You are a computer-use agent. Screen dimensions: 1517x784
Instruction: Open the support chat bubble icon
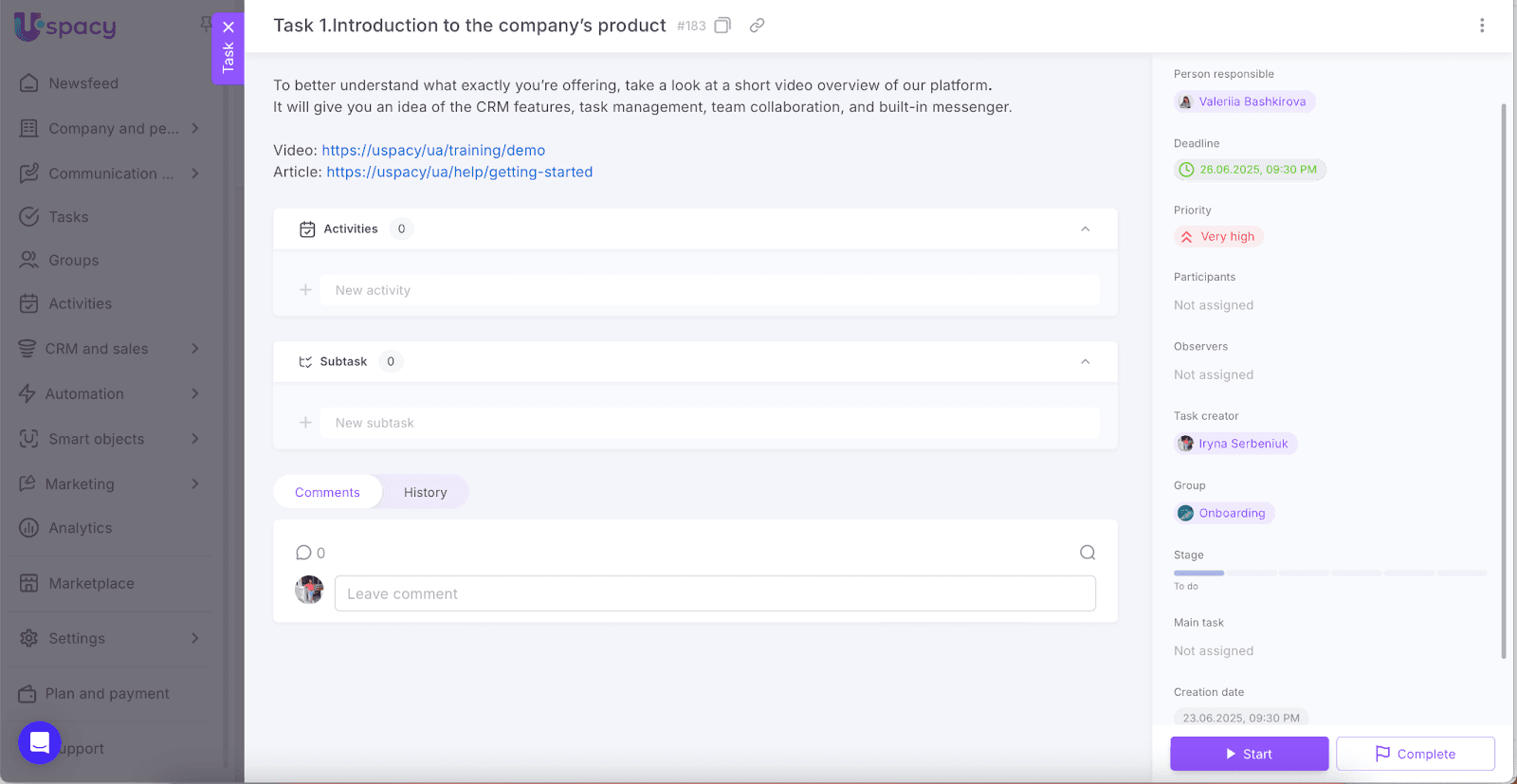[40, 742]
